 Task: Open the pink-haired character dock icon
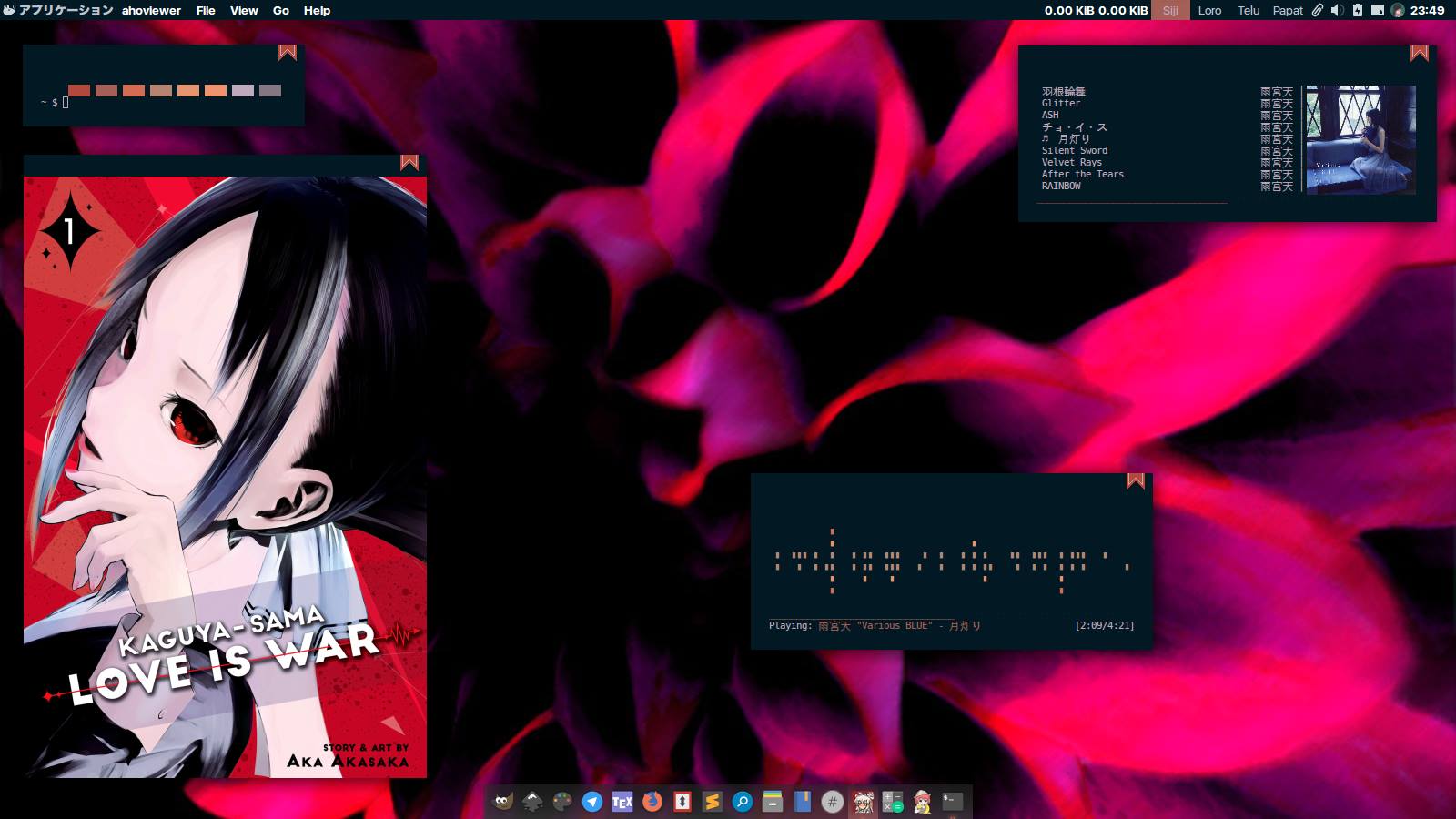[x=923, y=802]
